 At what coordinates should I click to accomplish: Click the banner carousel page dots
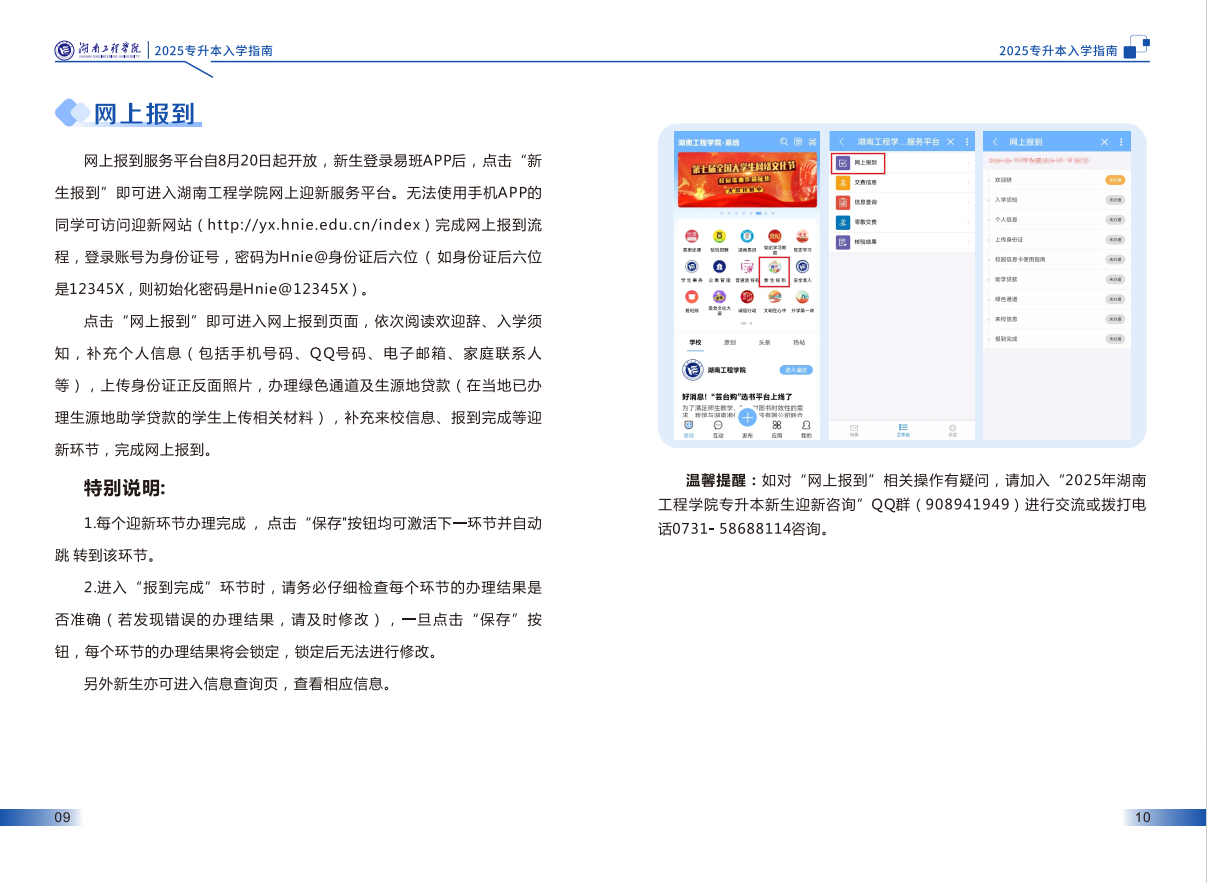747,213
